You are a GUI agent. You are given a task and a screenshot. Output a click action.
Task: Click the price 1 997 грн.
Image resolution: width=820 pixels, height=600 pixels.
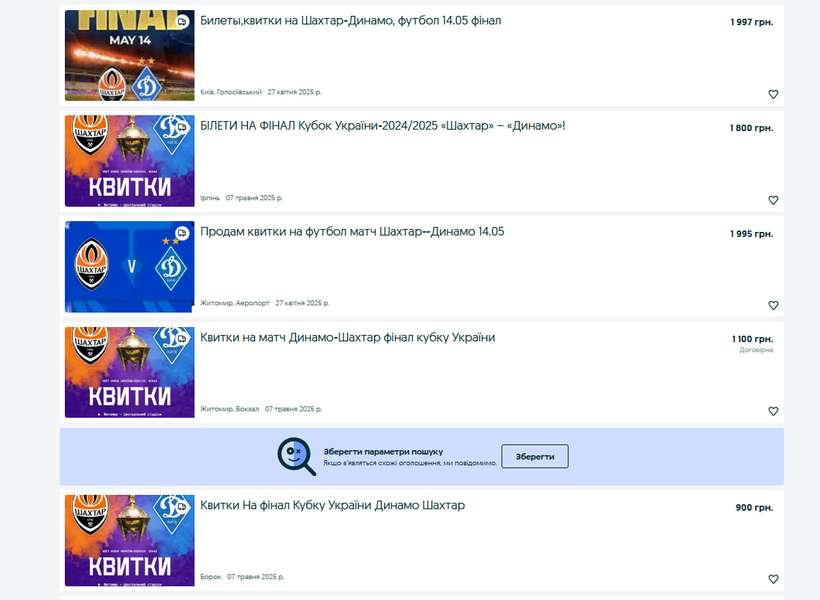point(751,22)
